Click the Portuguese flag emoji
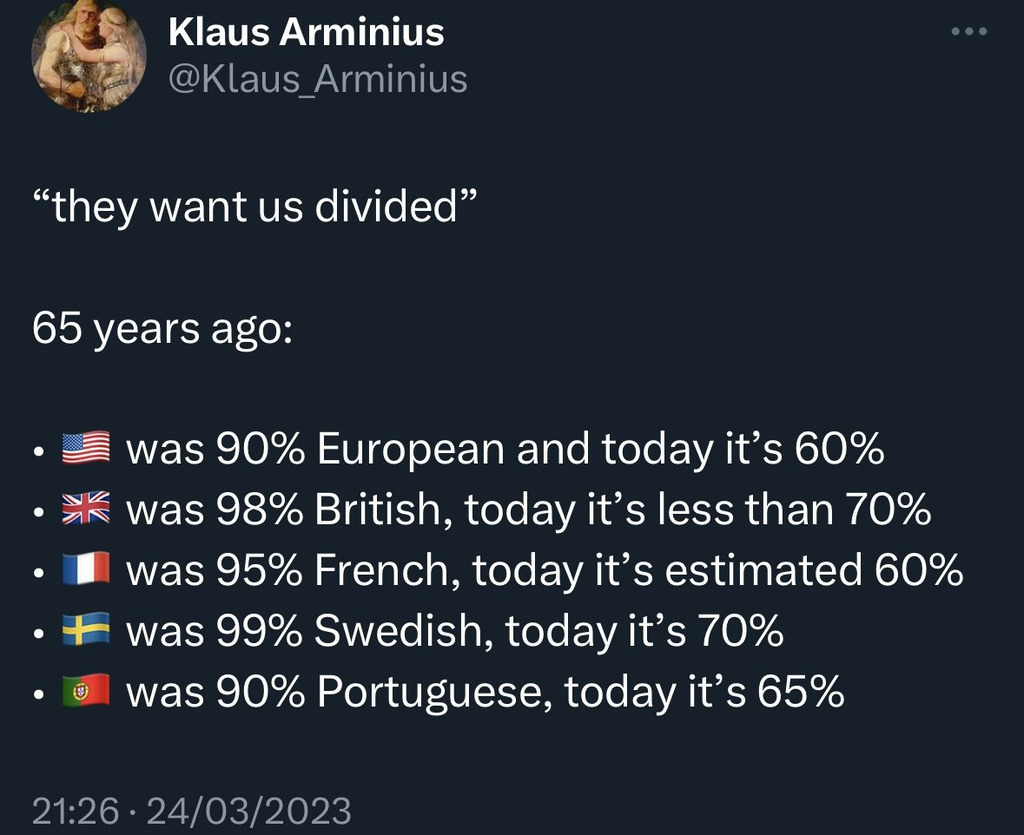Viewport: 1024px width, 835px height. [86, 691]
